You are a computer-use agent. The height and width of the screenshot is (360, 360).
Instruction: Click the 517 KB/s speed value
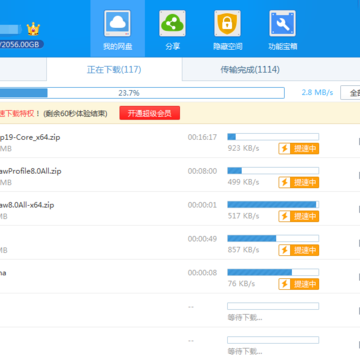click(x=243, y=216)
